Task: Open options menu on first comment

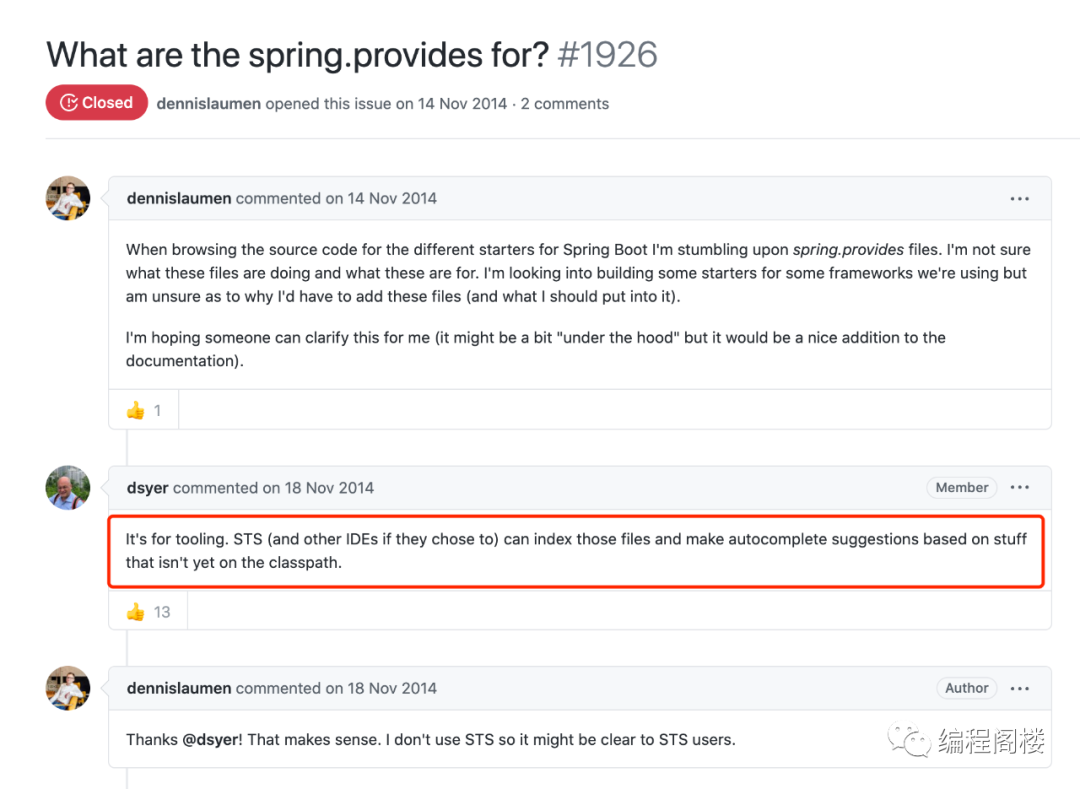Action: (x=1019, y=199)
